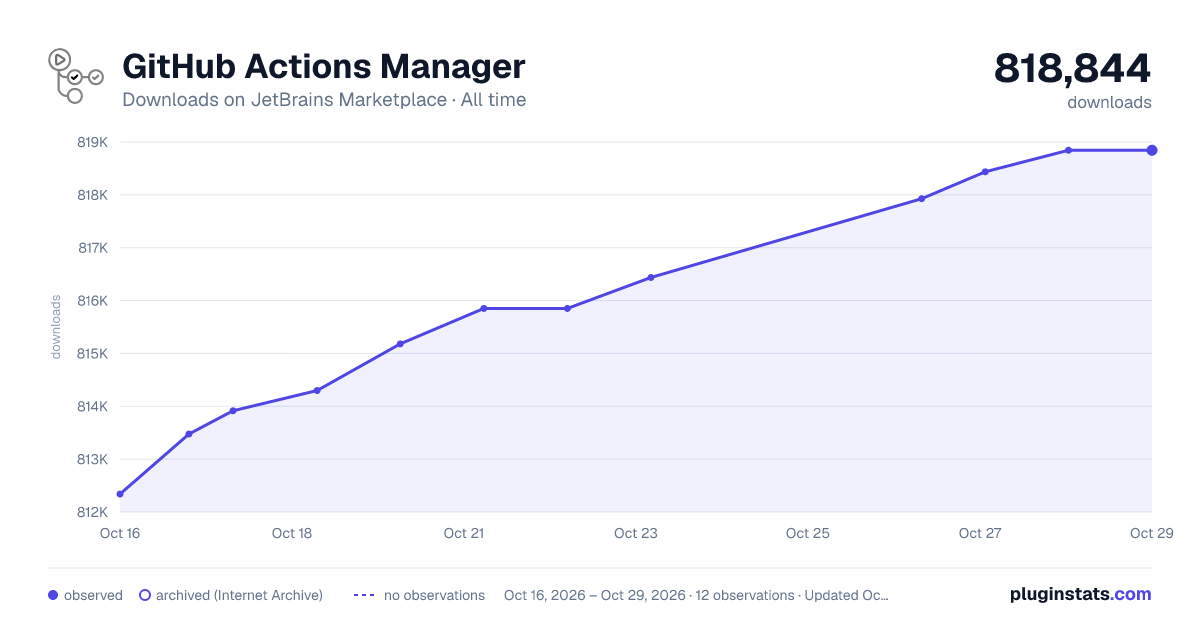Click the 'Oct 29' x-axis label
This screenshot has height=630, width=1200.
point(1151,533)
